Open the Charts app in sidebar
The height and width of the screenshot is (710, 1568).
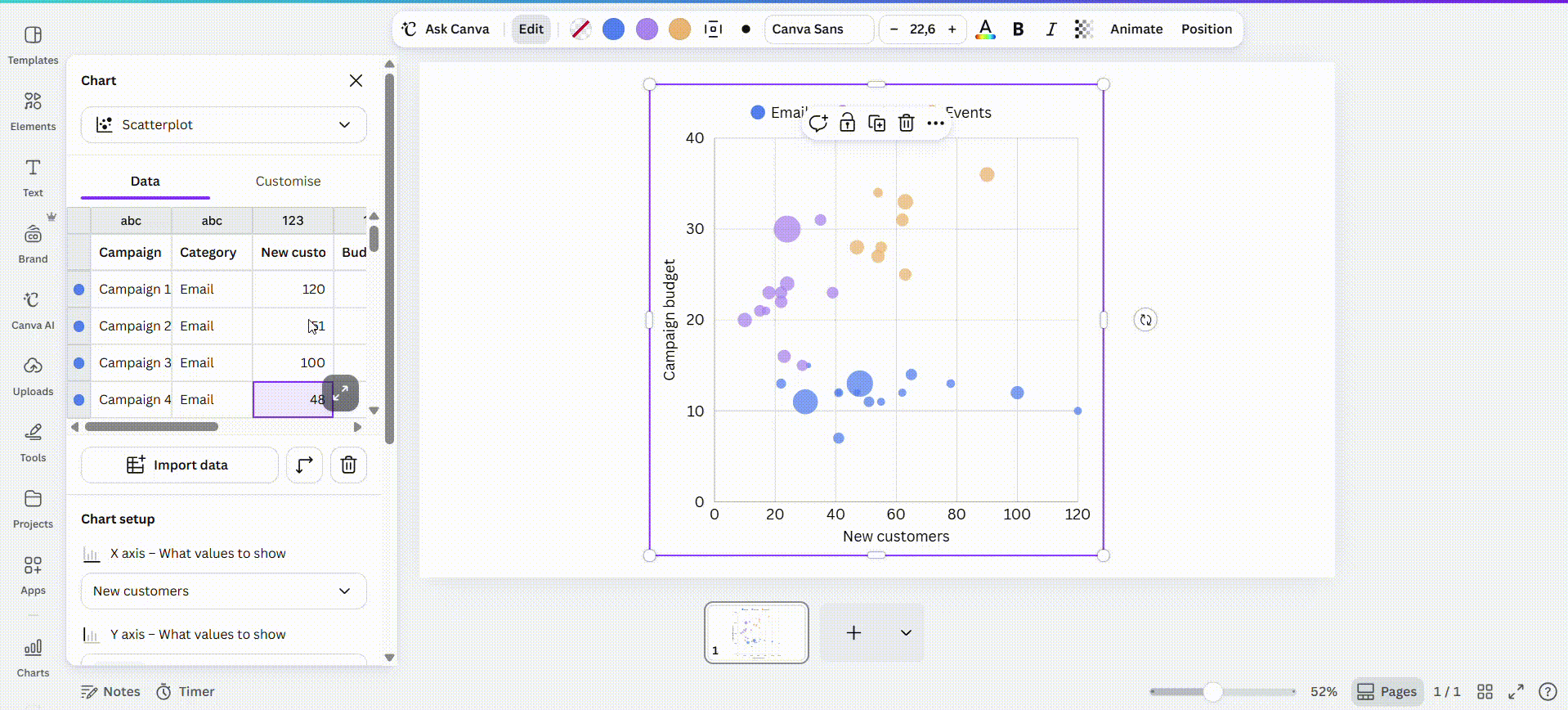[33, 658]
